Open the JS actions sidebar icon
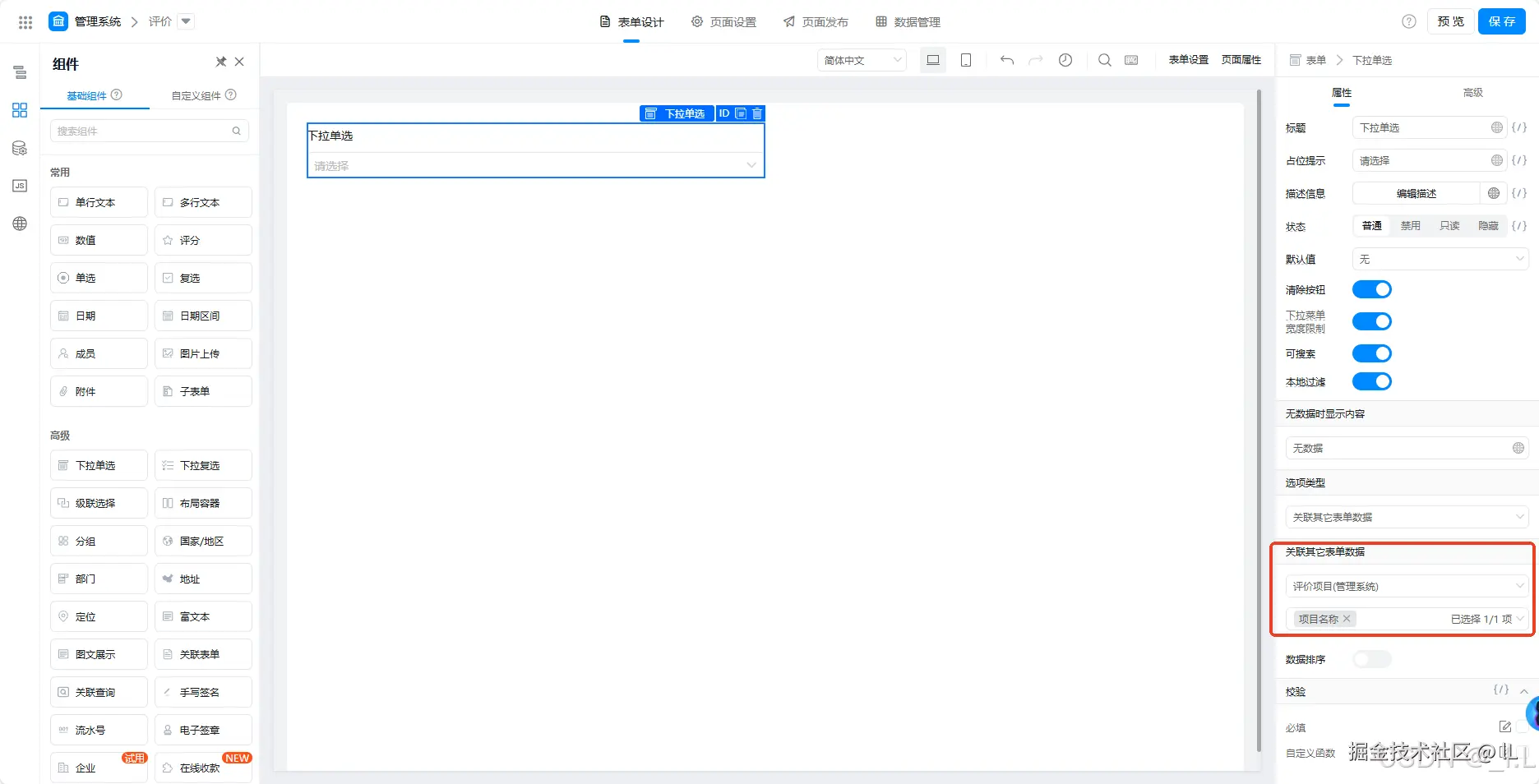 pyautogui.click(x=20, y=186)
